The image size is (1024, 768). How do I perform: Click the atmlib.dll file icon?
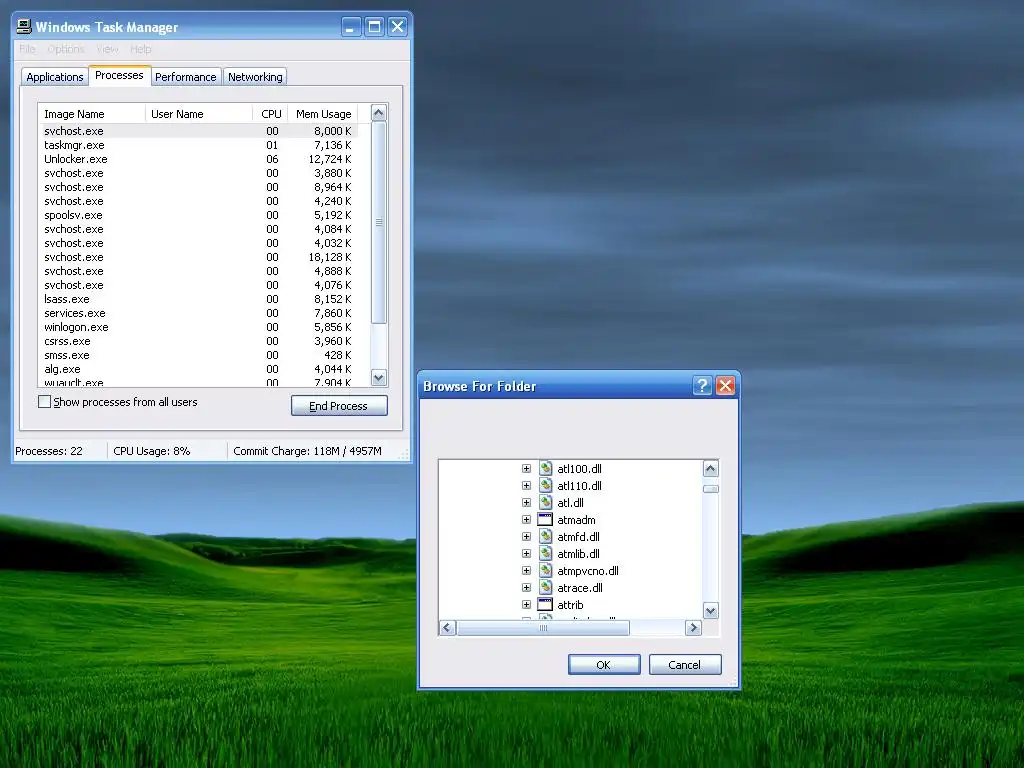(x=545, y=553)
